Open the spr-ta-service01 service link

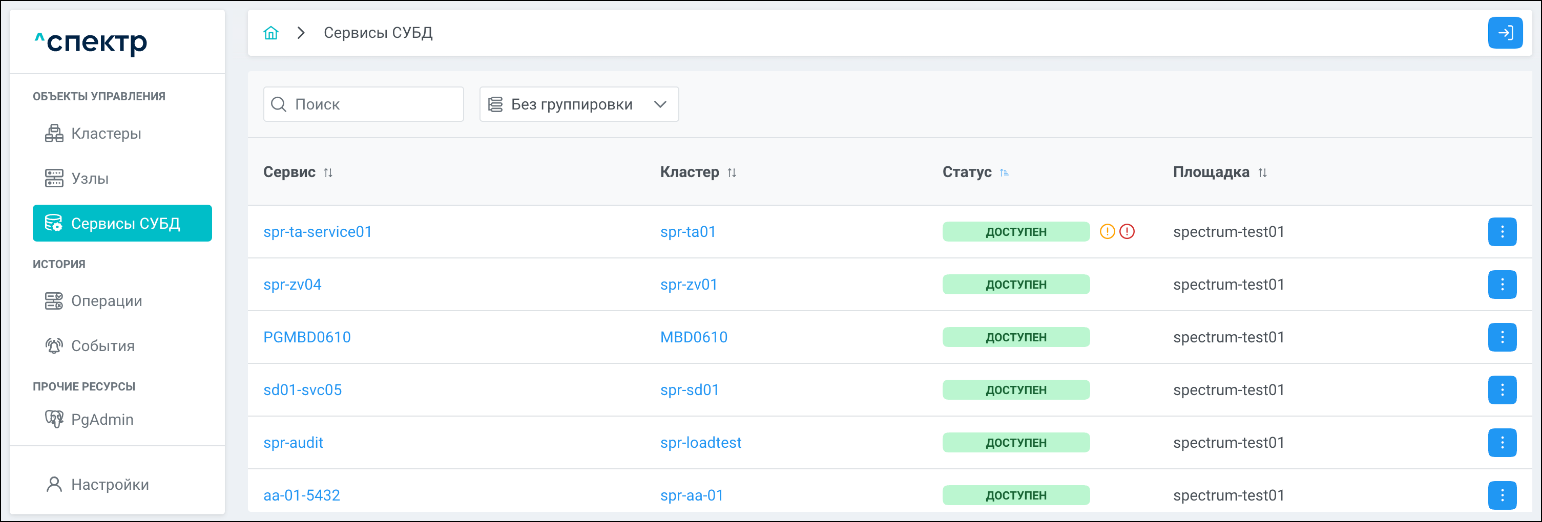(x=317, y=232)
